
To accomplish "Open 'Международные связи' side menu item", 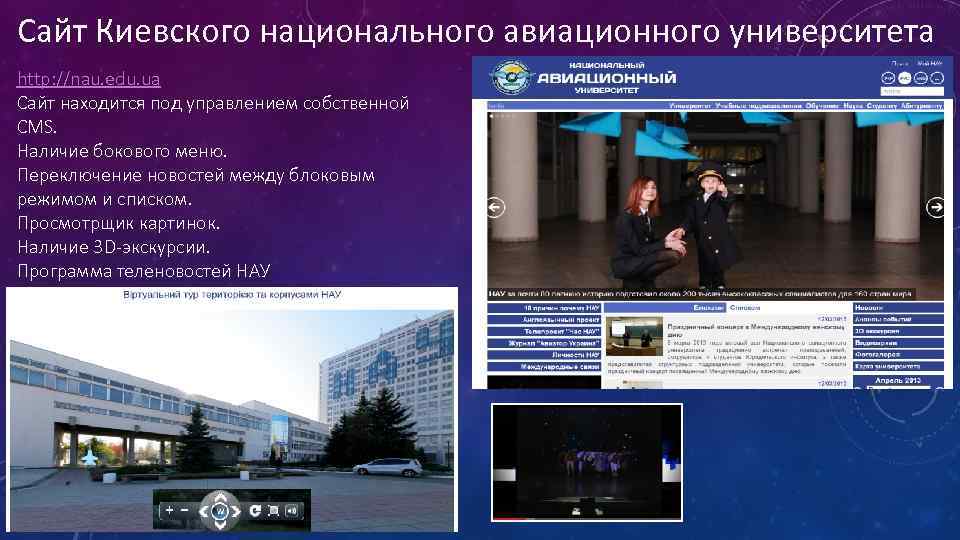I will tap(544, 367).
